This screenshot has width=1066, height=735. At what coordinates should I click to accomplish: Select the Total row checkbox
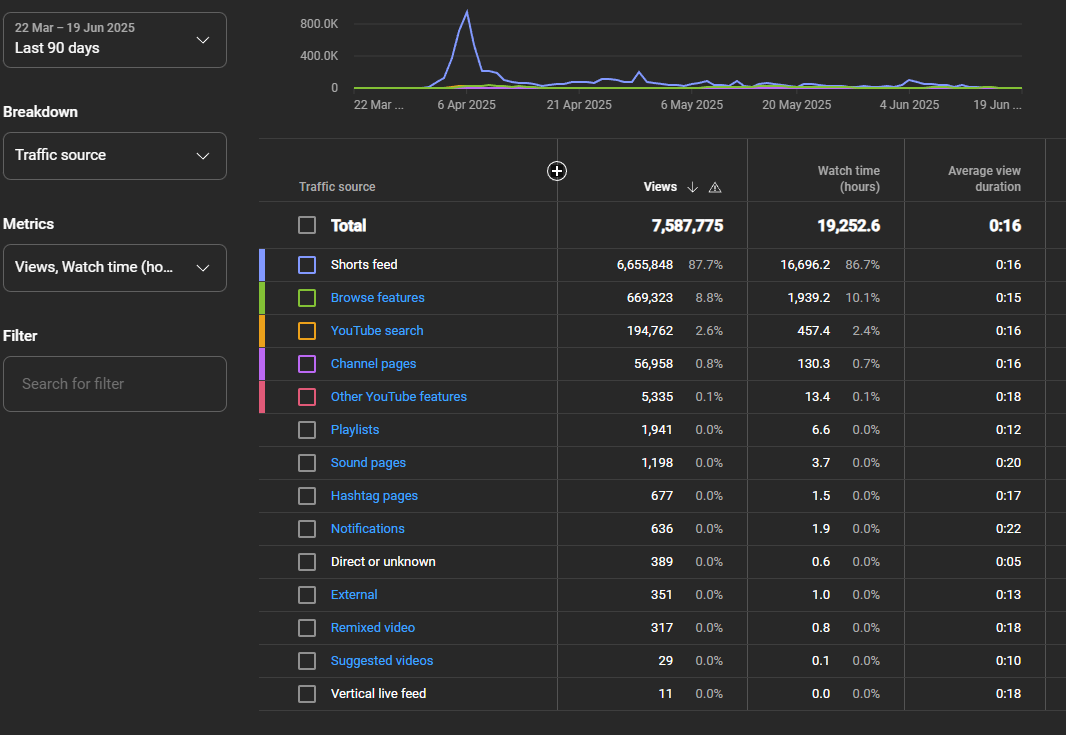coord(307,226)
